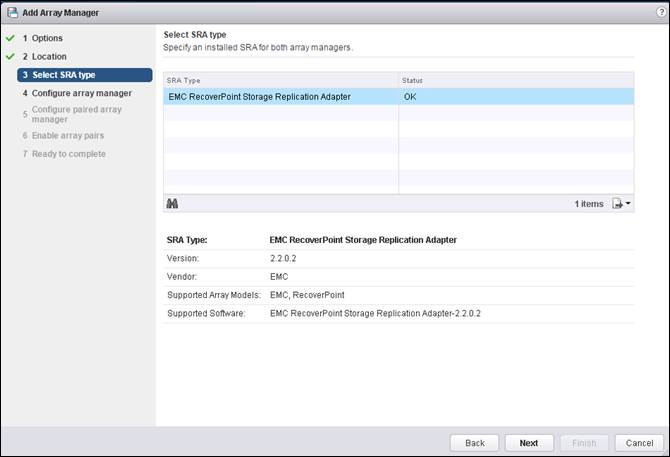Click the Back button
The image size is (670, 457).
pos(474,443)
